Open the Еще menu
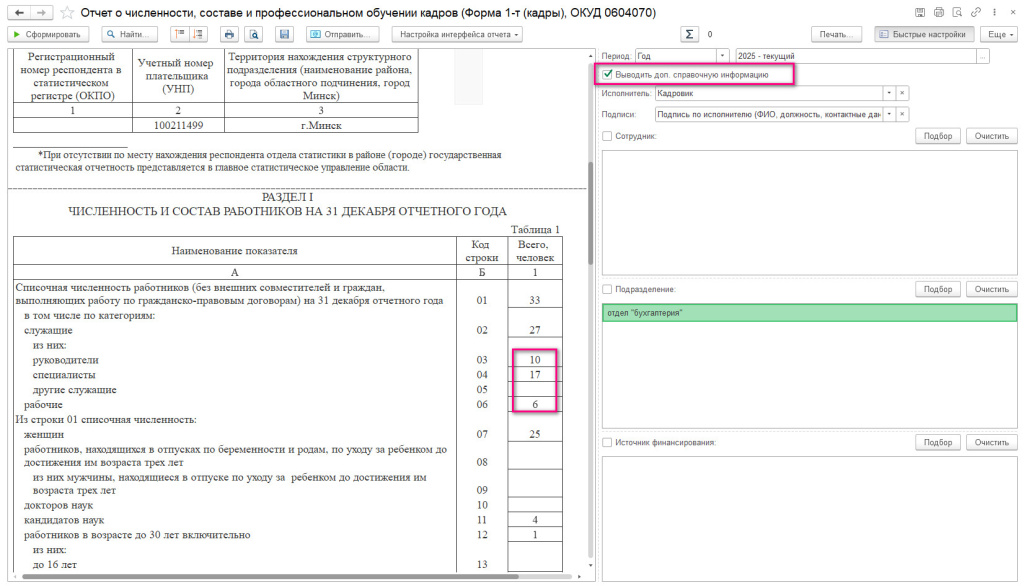Image resolution: width=1024 pixels, height=586 pixels. point(998,34)
